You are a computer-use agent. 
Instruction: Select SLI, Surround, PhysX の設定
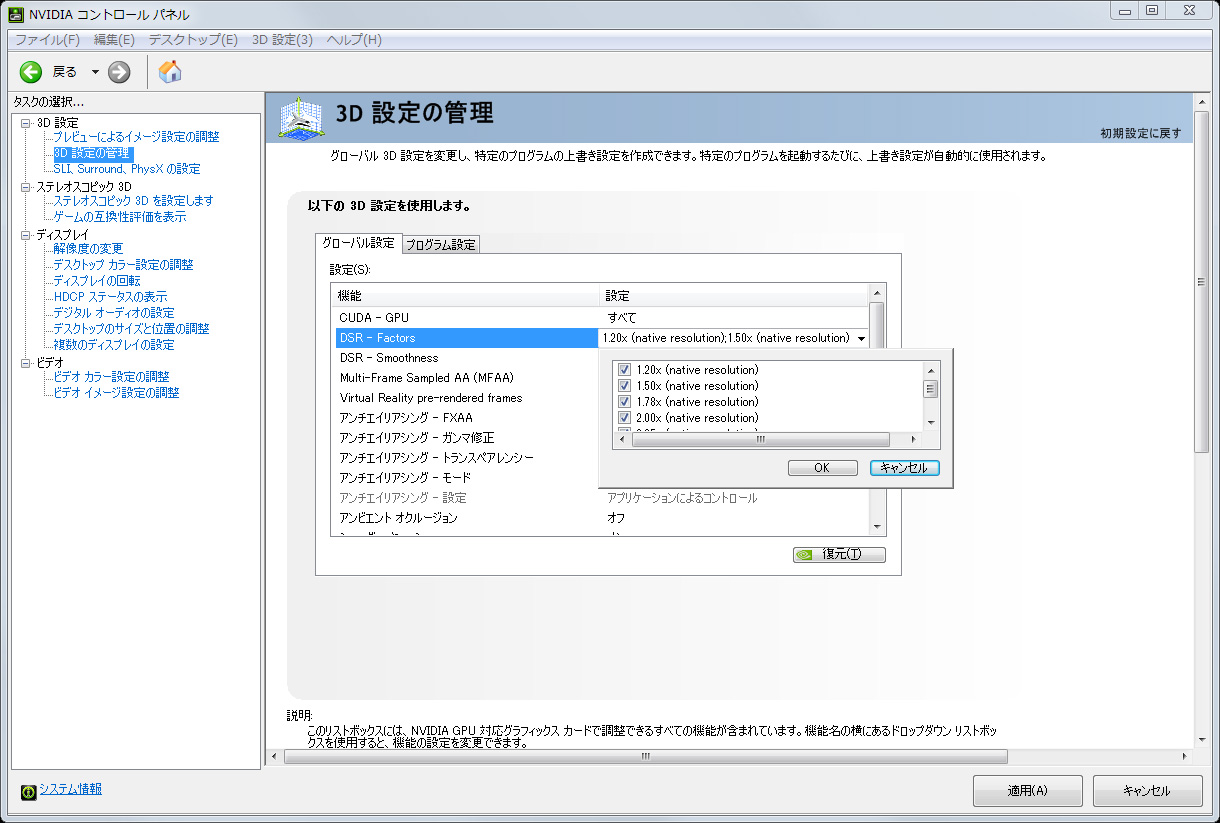(x=127, y=169)
